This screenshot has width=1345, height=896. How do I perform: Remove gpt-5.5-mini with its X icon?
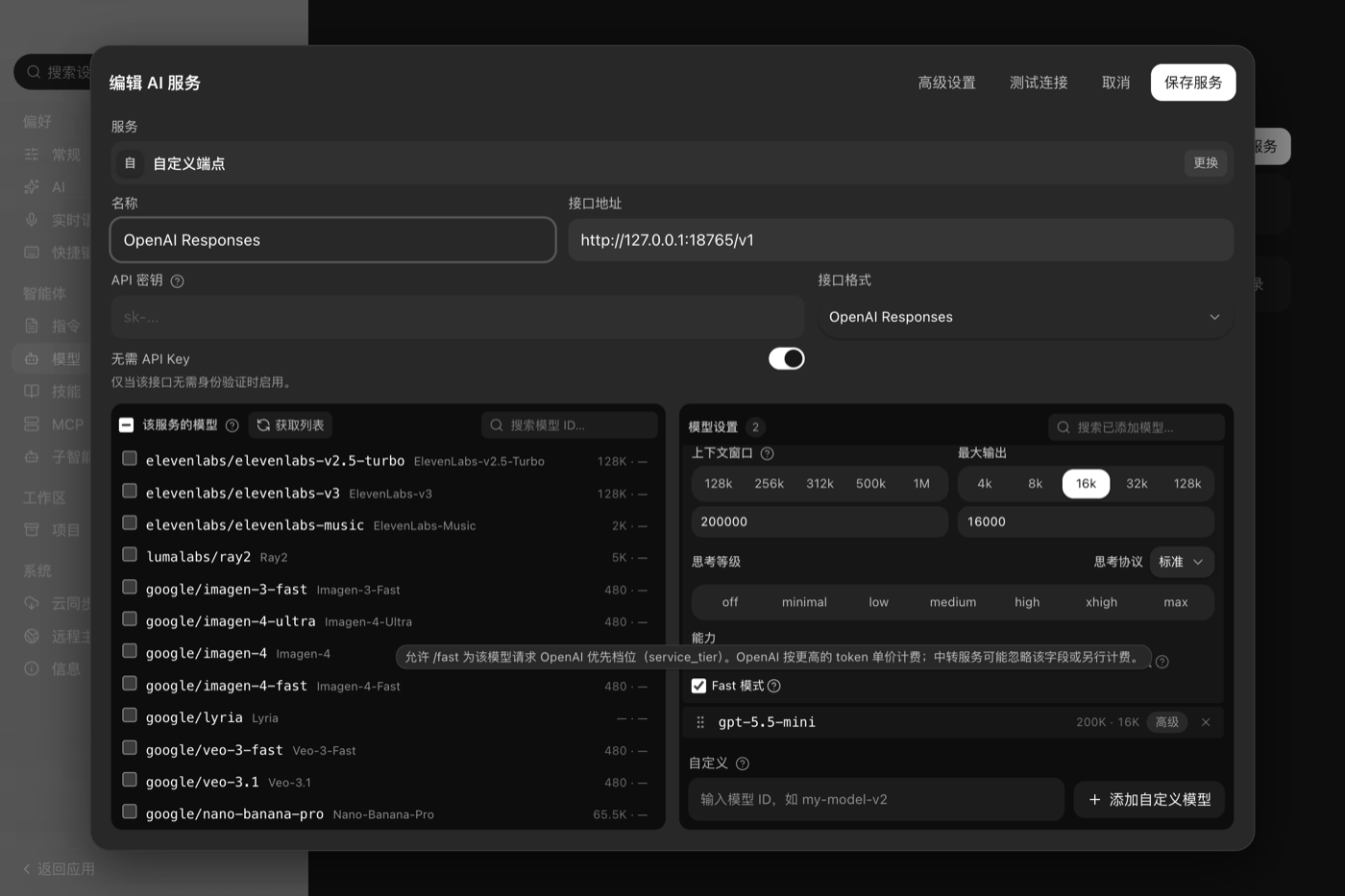tap(1206, 722)
